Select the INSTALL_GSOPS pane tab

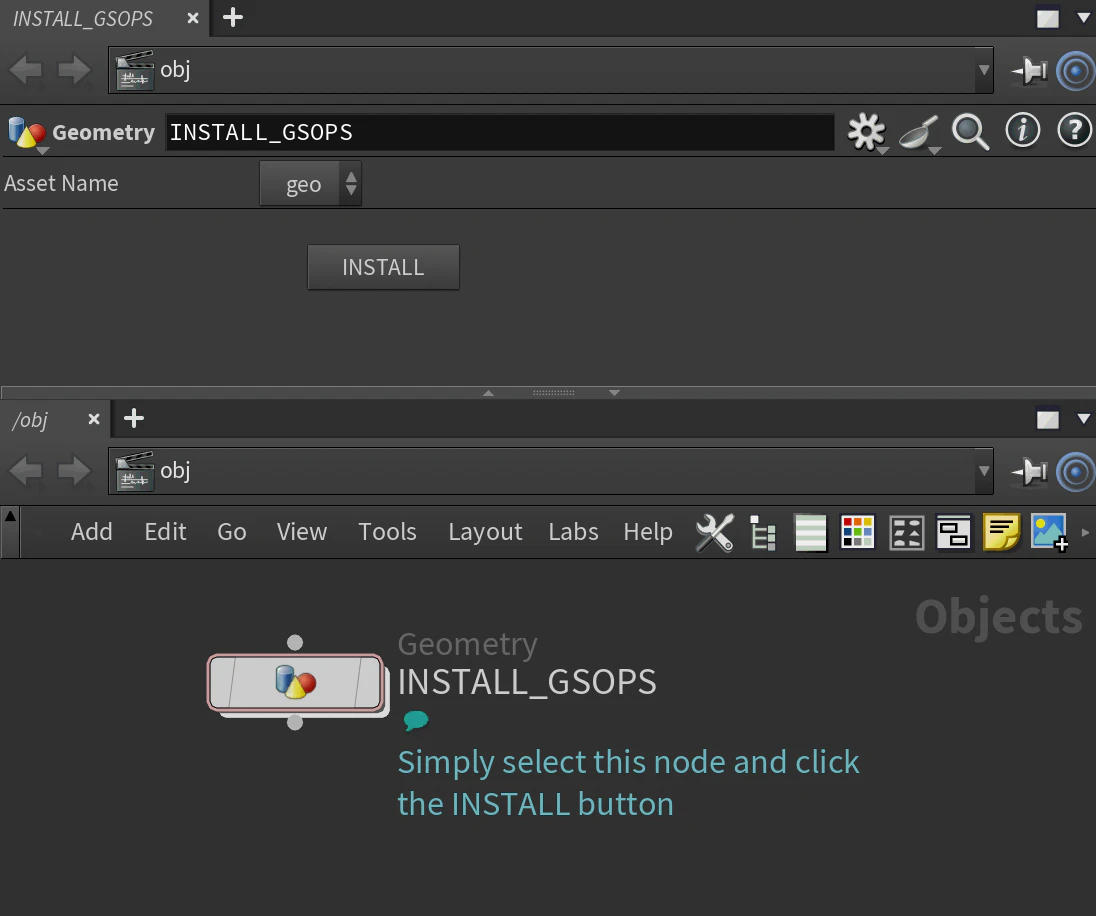point(83,19)
